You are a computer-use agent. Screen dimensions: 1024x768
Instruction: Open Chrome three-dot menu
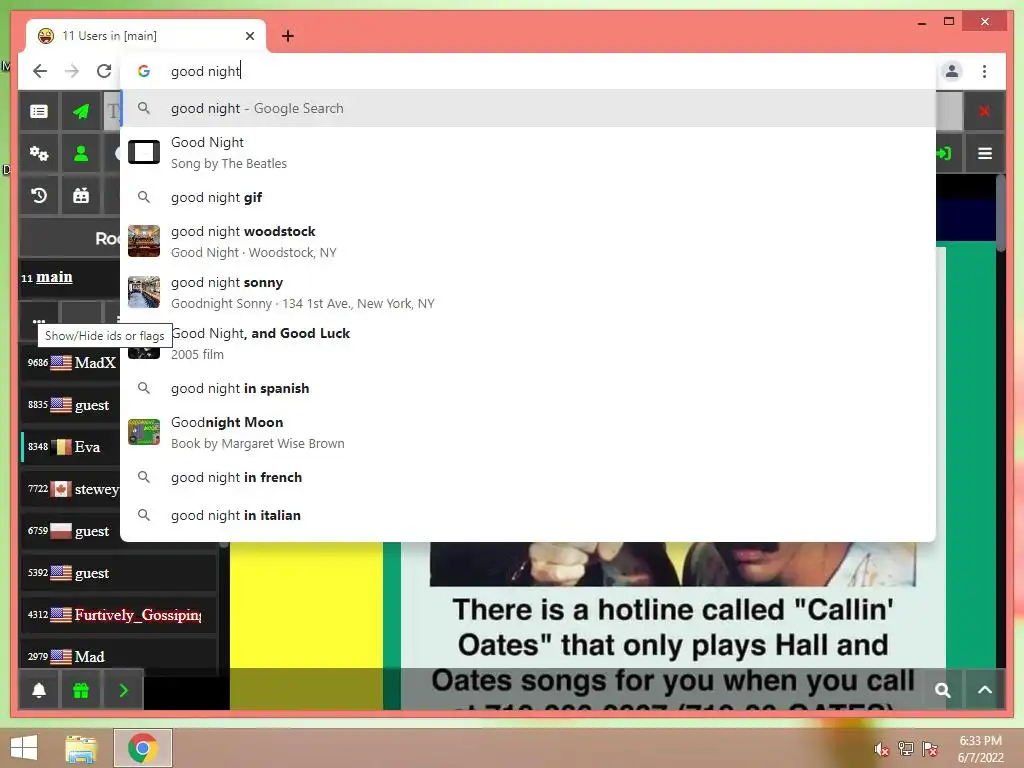984,71
